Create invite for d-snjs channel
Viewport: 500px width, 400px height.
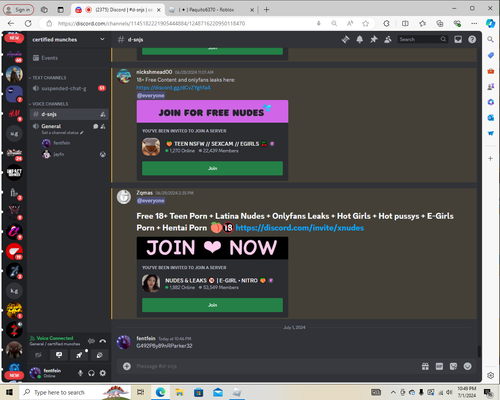[x=103, y=114]
